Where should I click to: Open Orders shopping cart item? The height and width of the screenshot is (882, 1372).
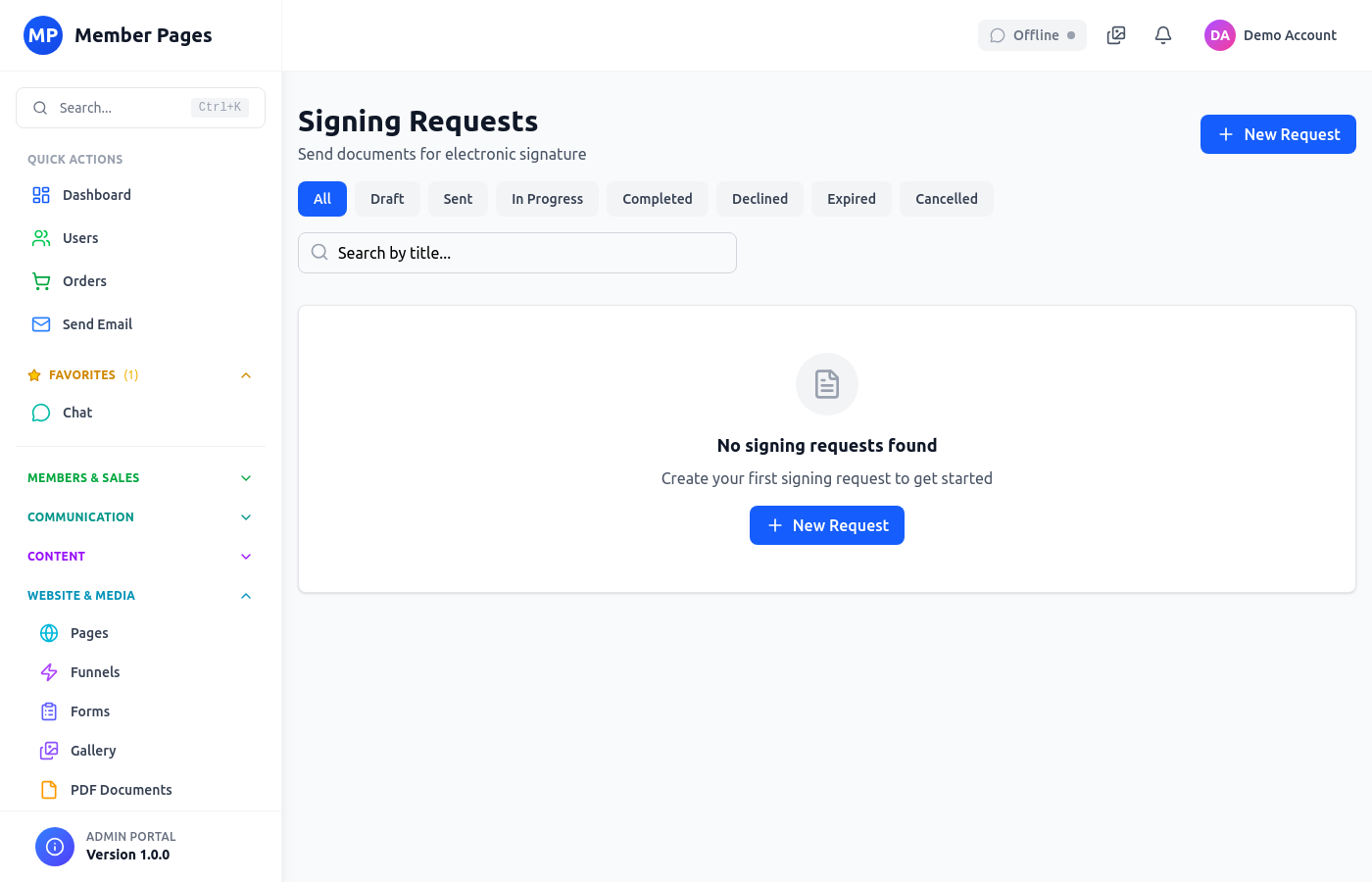(84, 281)
